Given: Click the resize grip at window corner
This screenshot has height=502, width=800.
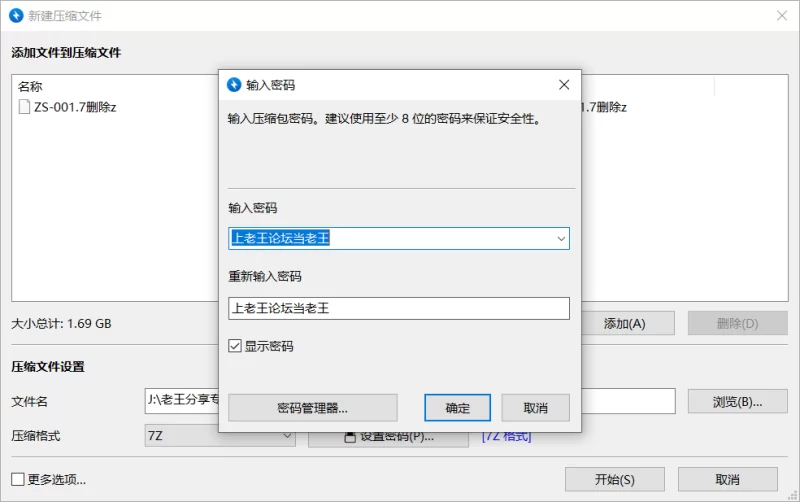Looking at the screenshot, I should point(792,495).
